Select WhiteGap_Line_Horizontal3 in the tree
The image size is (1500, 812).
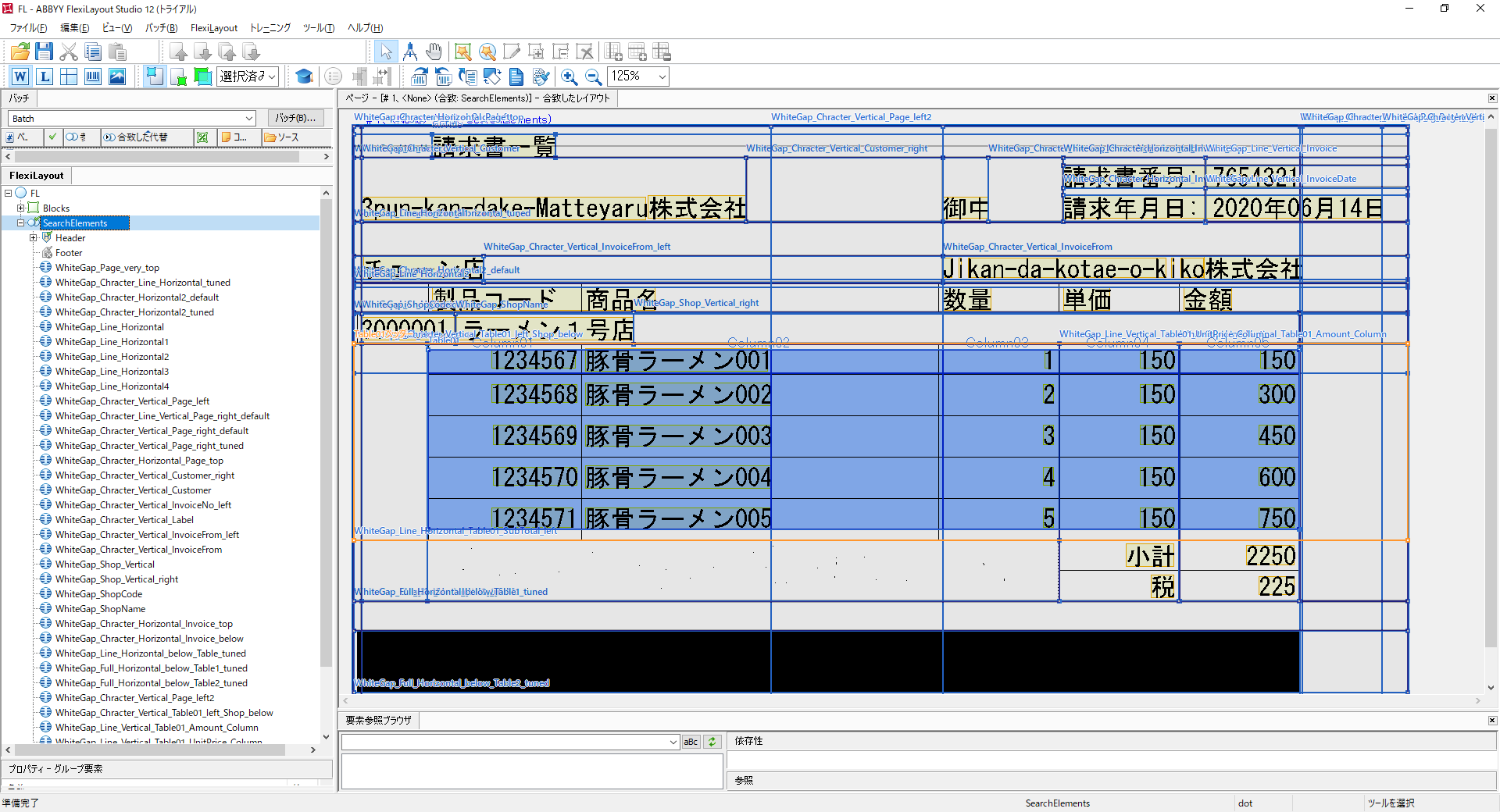(x=112, y=371)
